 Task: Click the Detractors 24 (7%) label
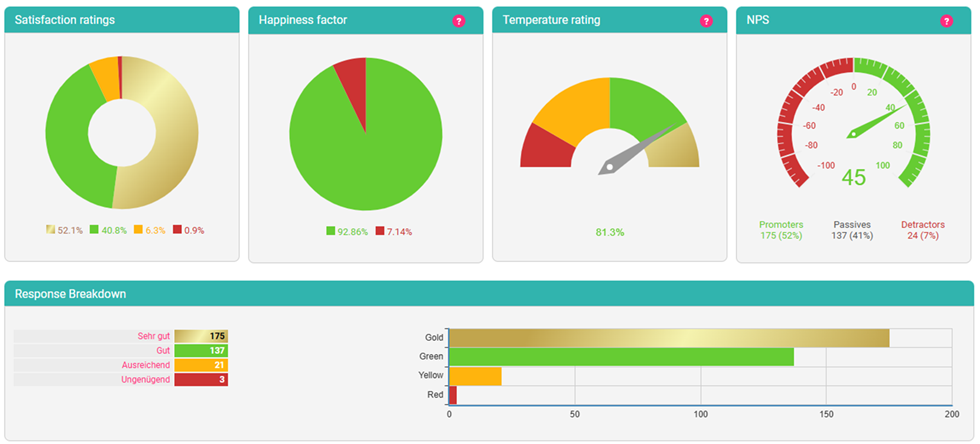[923, 230]
